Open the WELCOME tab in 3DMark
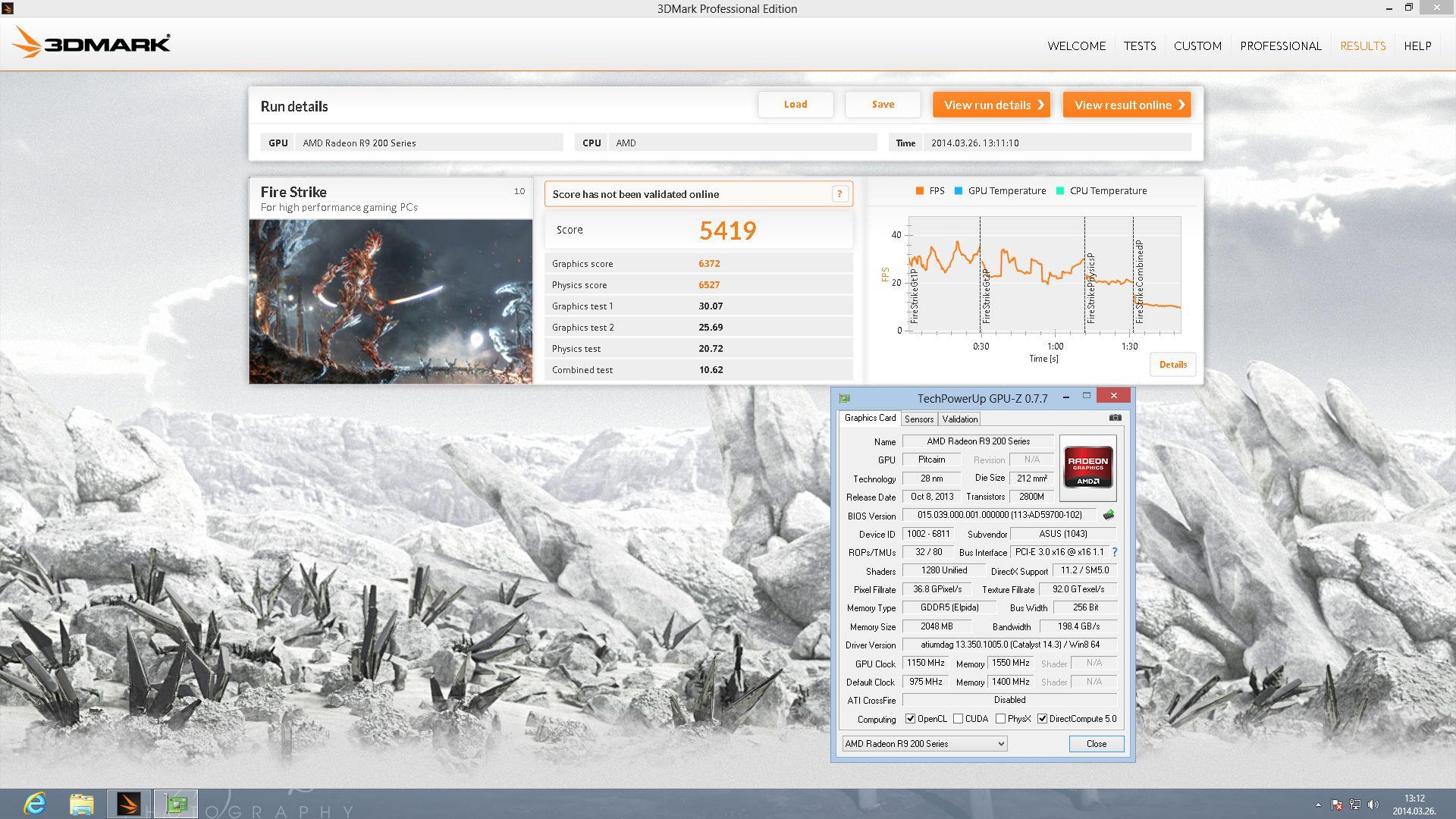This screenshot has height=819, width=1456. coord(1077,46)
